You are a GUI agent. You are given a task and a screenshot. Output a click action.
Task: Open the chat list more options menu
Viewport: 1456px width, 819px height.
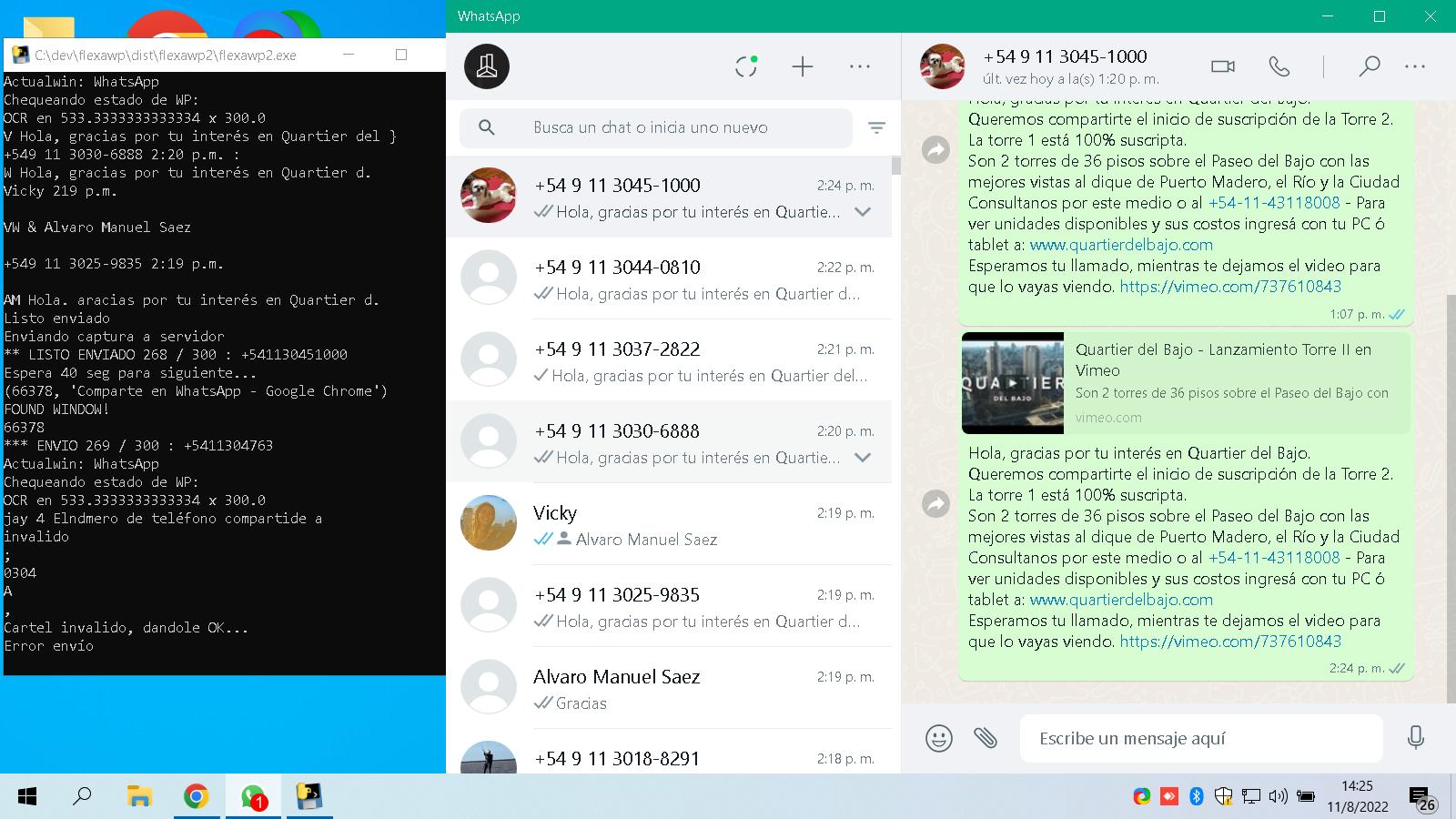859,66
